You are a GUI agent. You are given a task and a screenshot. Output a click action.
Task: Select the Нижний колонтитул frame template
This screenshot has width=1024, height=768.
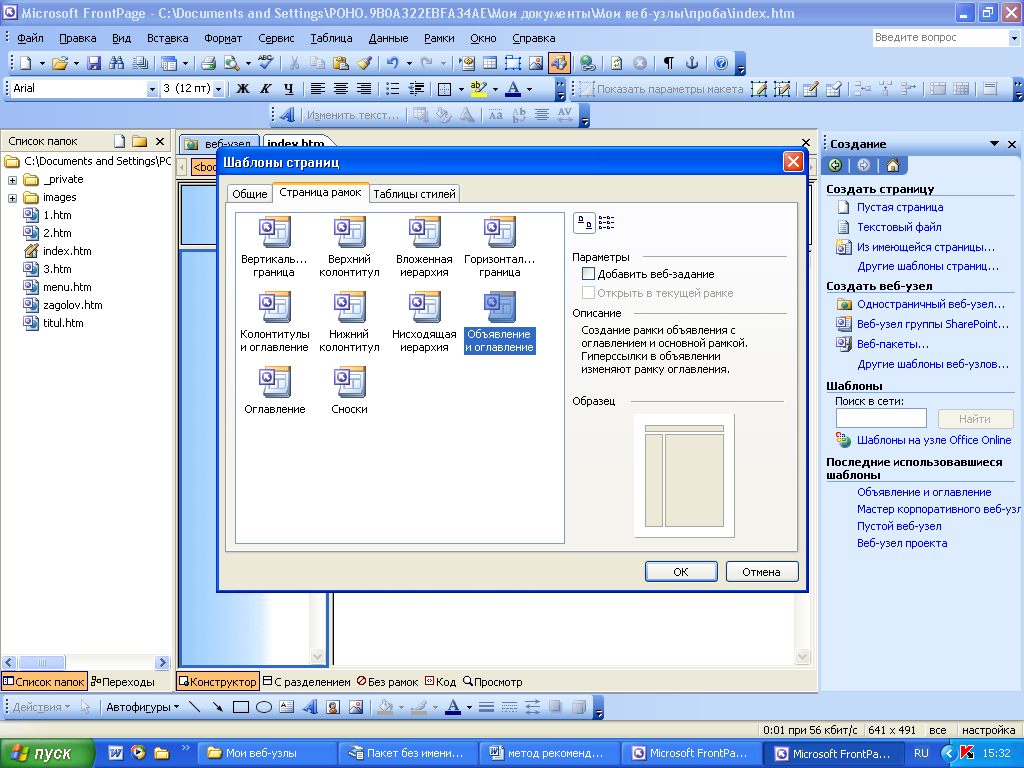pyautogui.click(x=349, y=322)
